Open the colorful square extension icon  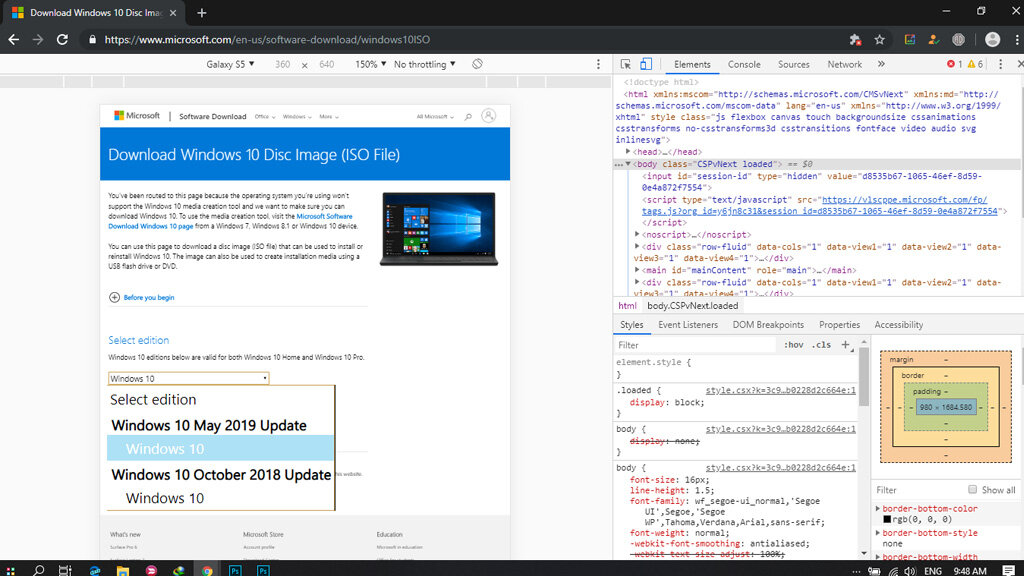pyautogui.click(x=909, y=40)
